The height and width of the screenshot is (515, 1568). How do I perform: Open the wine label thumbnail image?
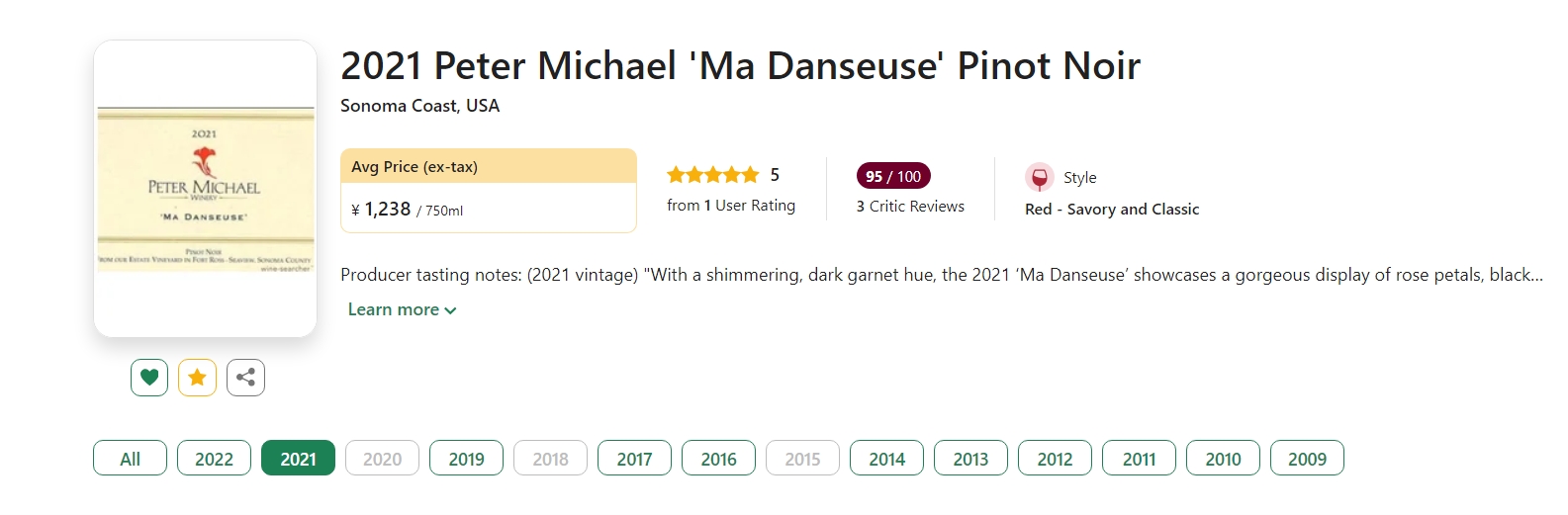pyautogui.click(x=206, y=189)
